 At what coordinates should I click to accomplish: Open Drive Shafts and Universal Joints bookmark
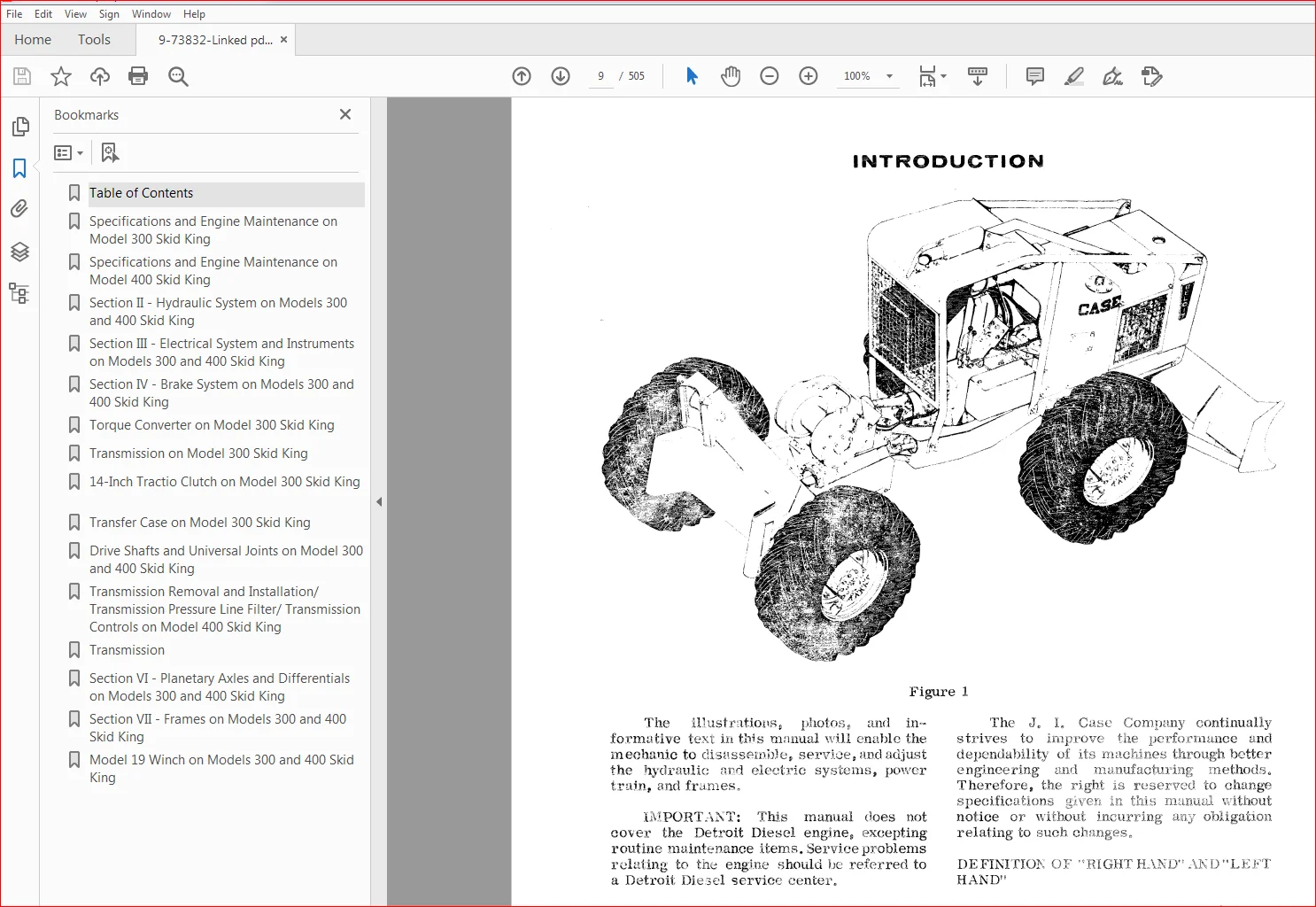pos(226,560)
